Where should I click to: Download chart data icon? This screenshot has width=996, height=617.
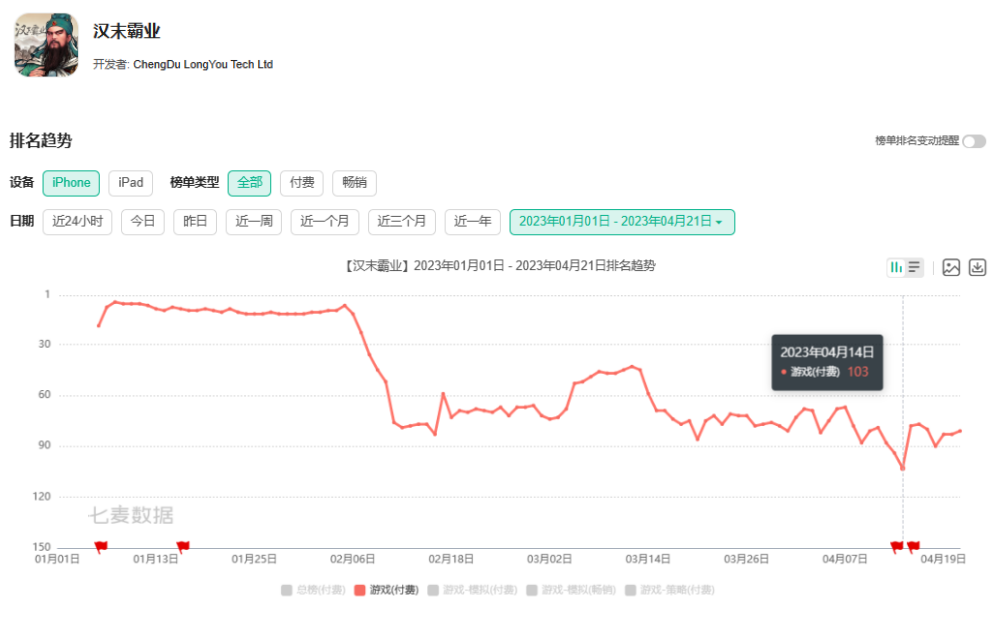coord(977,268)
